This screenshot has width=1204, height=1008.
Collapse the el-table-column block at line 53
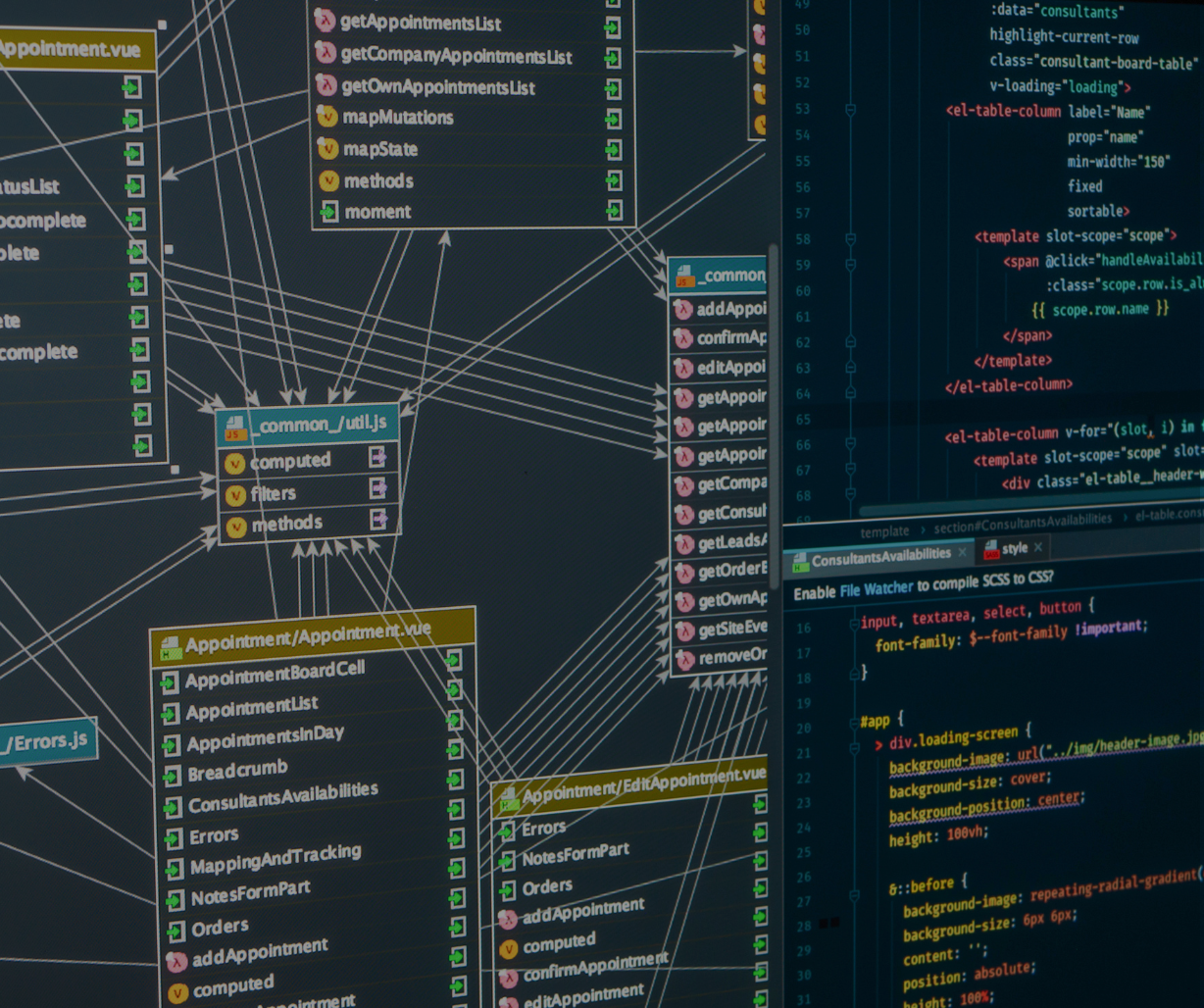[850, 110]
